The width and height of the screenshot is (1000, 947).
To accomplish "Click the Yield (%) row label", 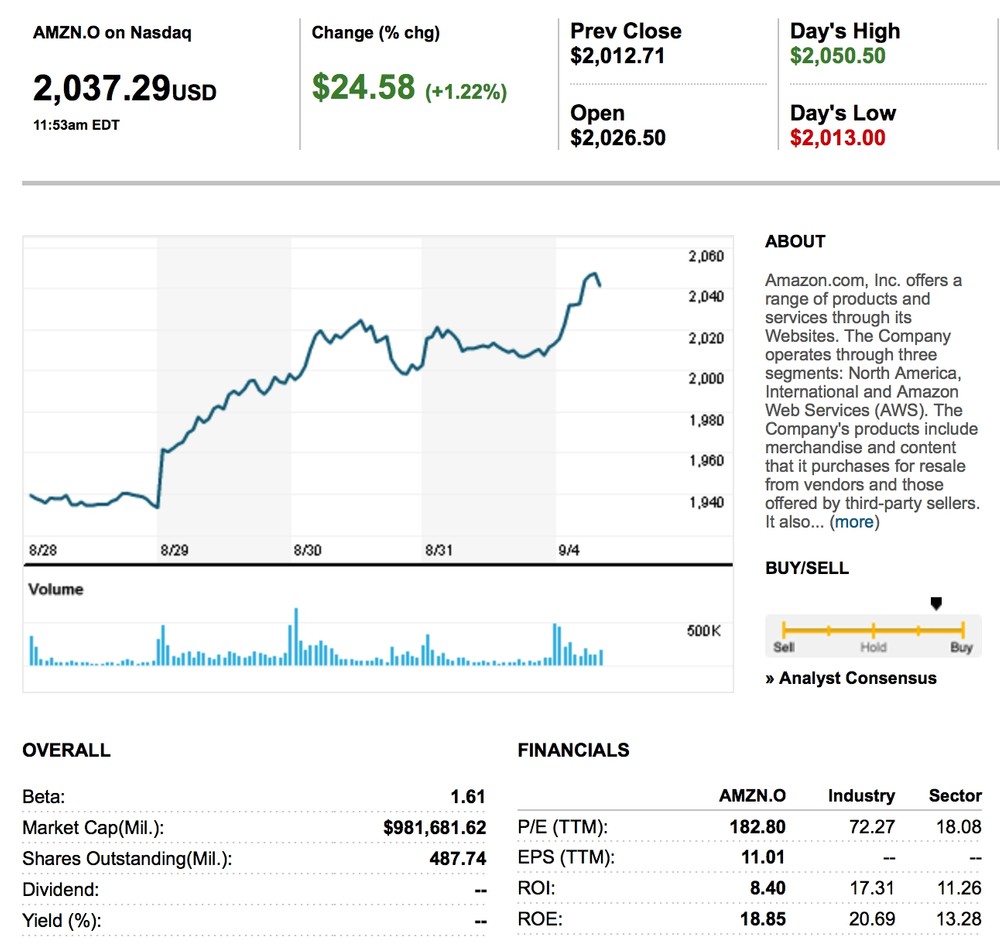I will pyautogui.click(x=62, y=921).
